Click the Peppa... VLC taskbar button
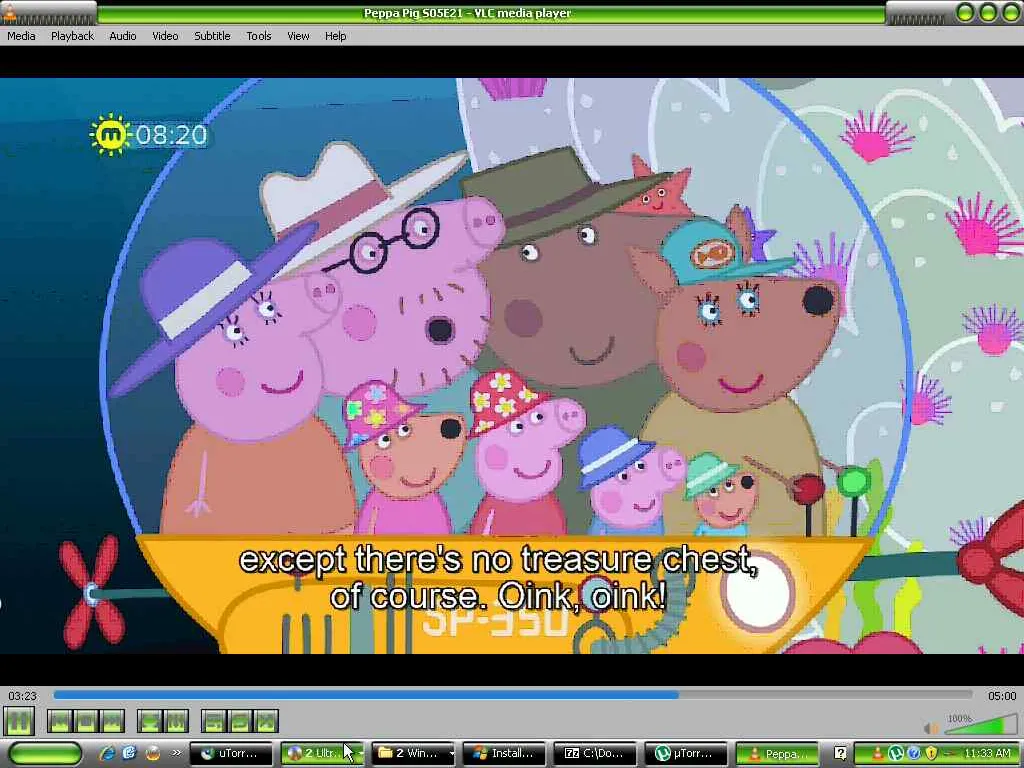 tap(777, 753)
